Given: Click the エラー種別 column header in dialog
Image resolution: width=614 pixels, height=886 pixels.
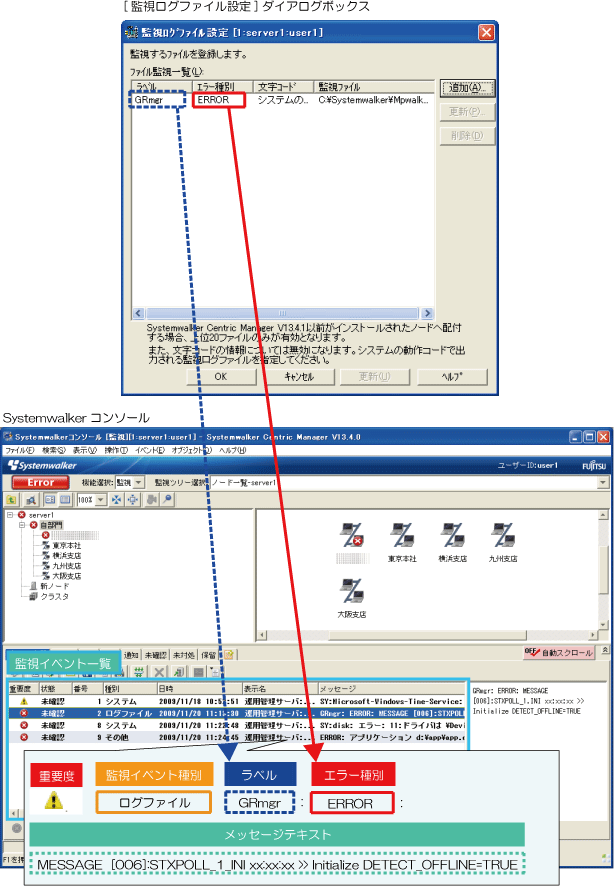Looking at the screenshot, I should pos(222,86).
